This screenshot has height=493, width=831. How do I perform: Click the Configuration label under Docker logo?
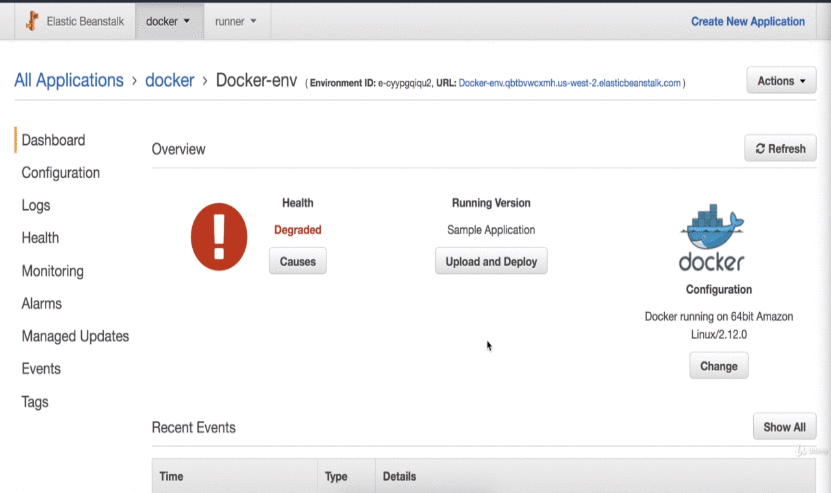point(719,289)
